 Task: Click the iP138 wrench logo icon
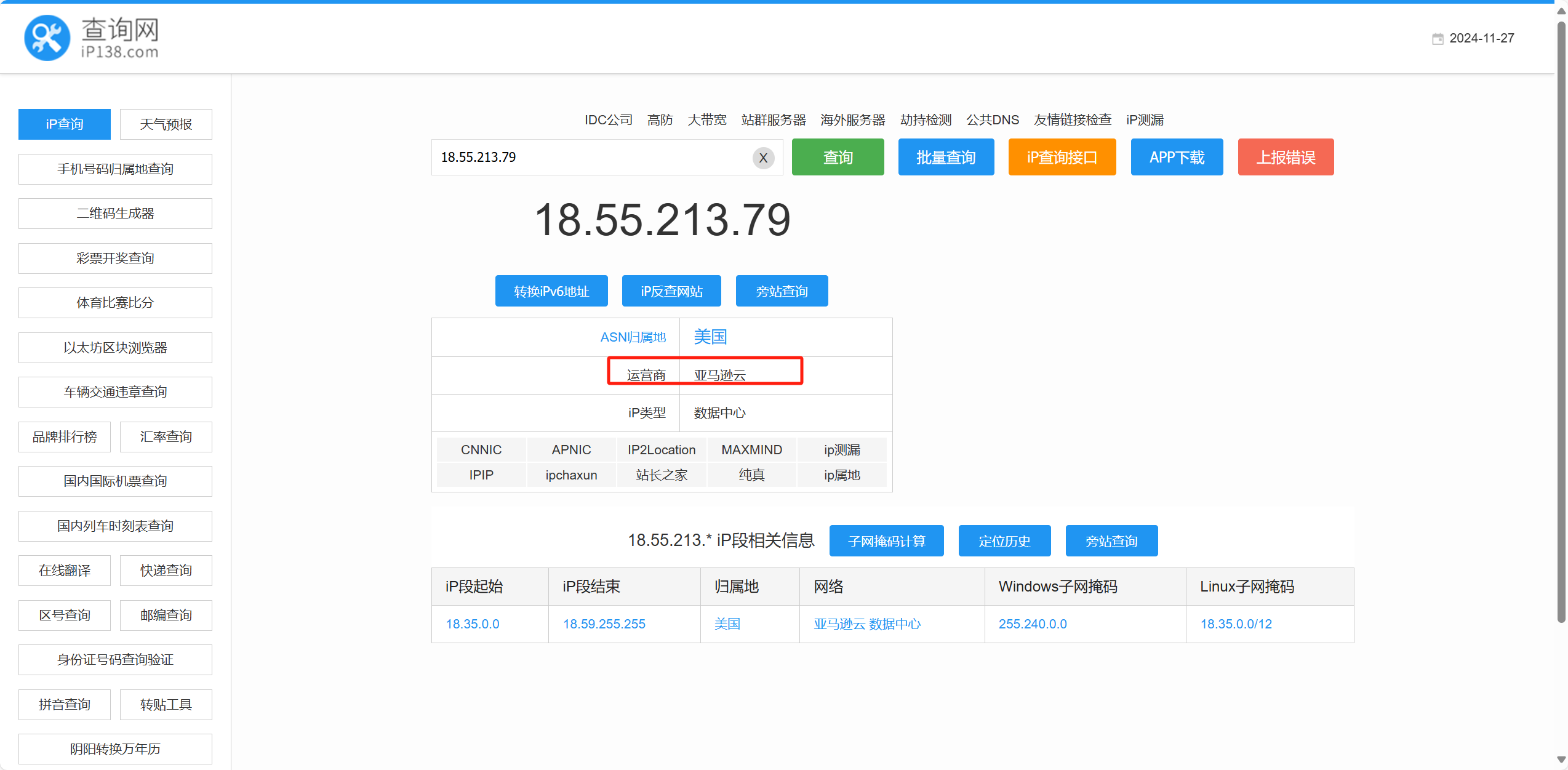point(47,38)
